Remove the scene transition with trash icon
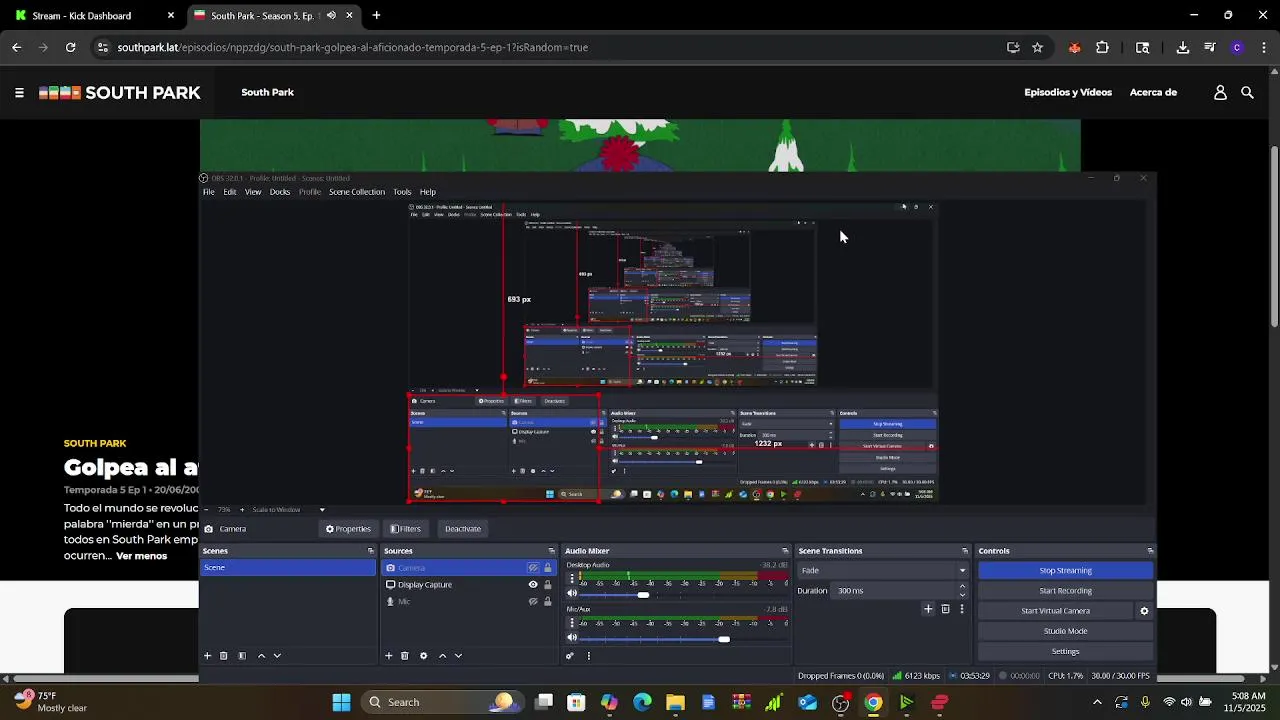 tap(945, 609)
